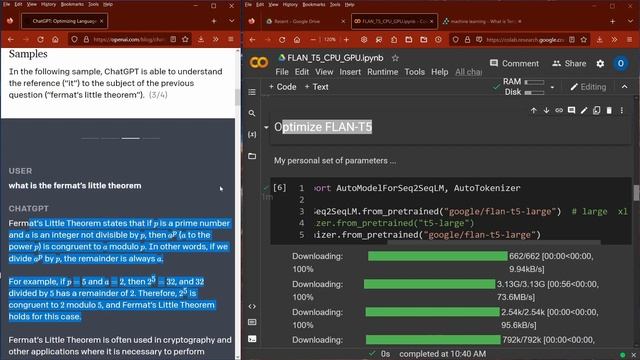This screenshot has width=640, height=360.
Task: Open the Colab account avatar
Action: pos(620,64)
